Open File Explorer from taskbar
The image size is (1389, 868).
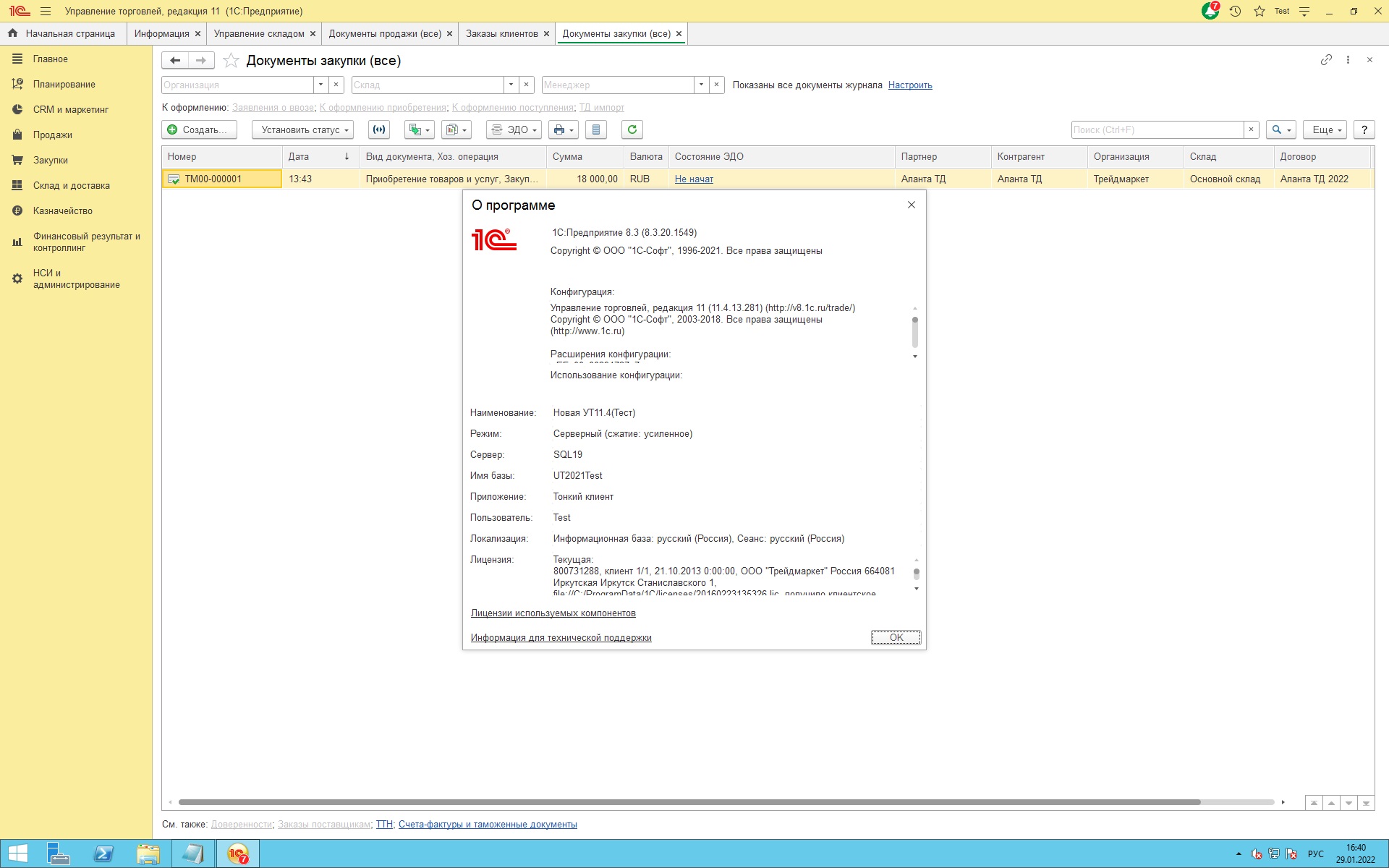tap(148, 854)
